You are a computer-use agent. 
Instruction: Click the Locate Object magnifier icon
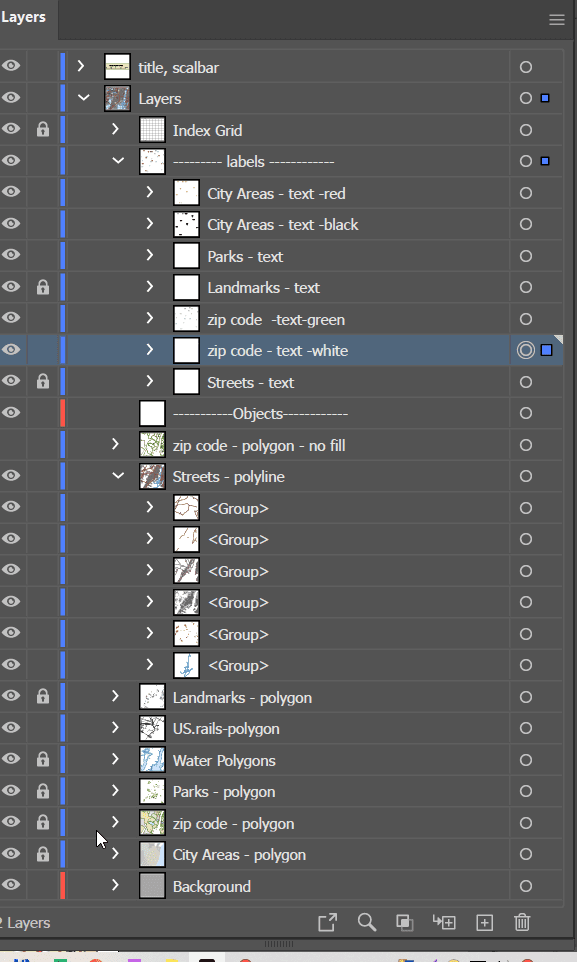[x=366, y=922]
